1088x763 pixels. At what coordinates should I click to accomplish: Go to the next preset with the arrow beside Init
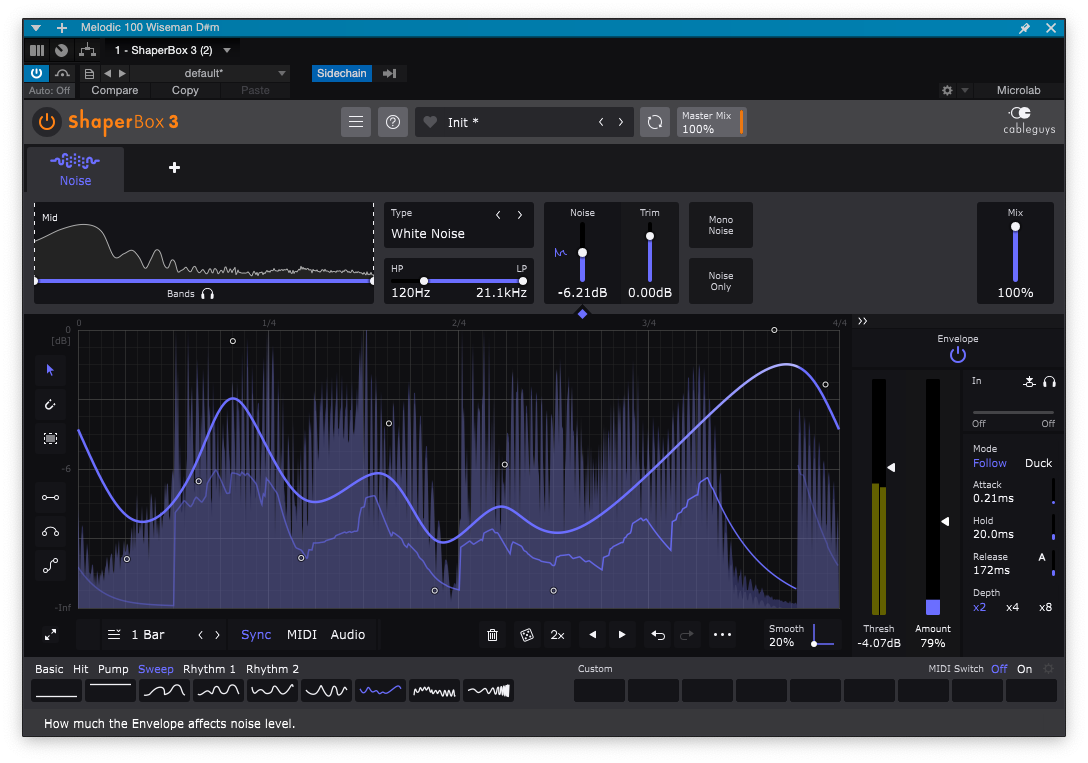[620, 122]
